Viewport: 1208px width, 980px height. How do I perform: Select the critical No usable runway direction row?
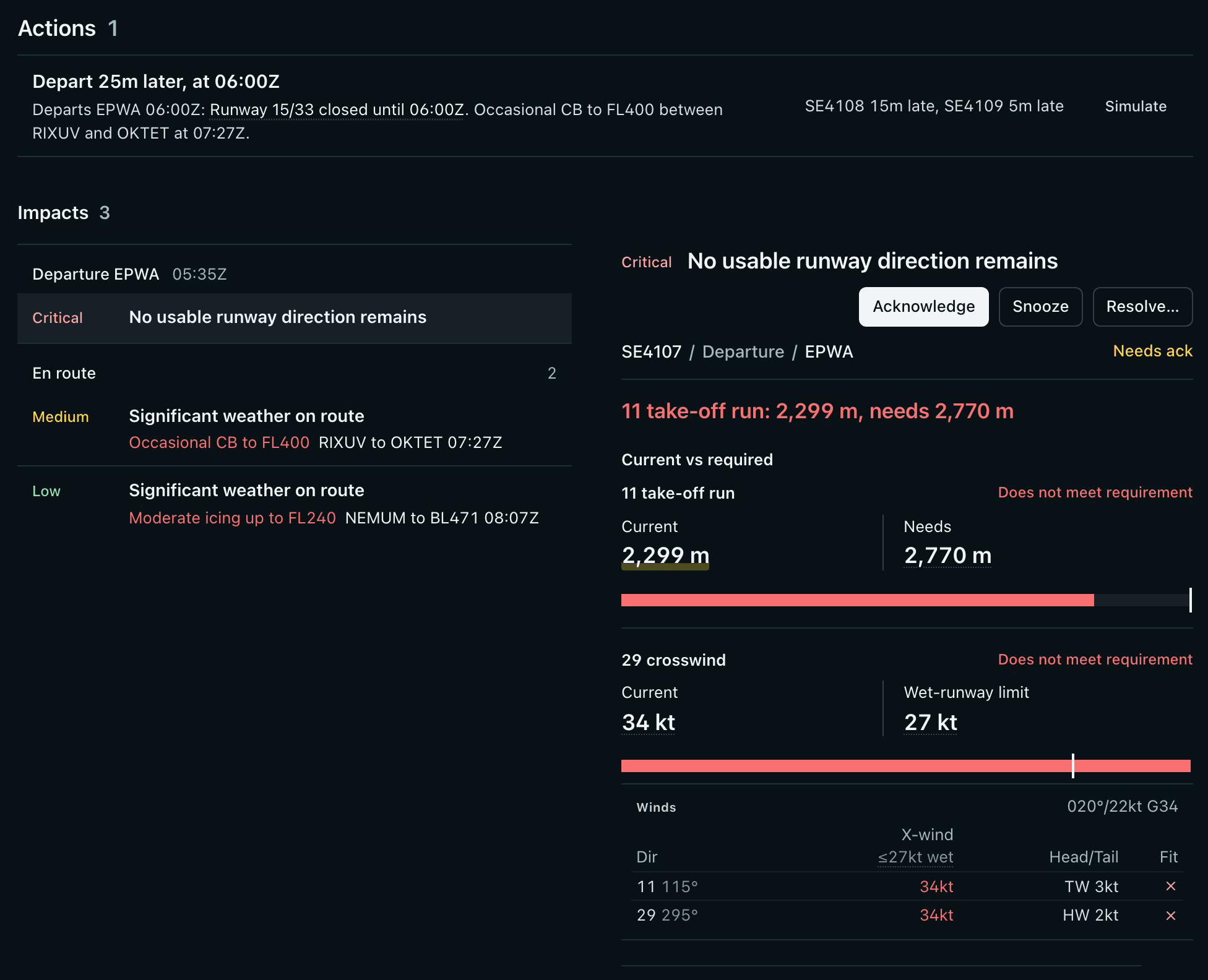[295, 317]
